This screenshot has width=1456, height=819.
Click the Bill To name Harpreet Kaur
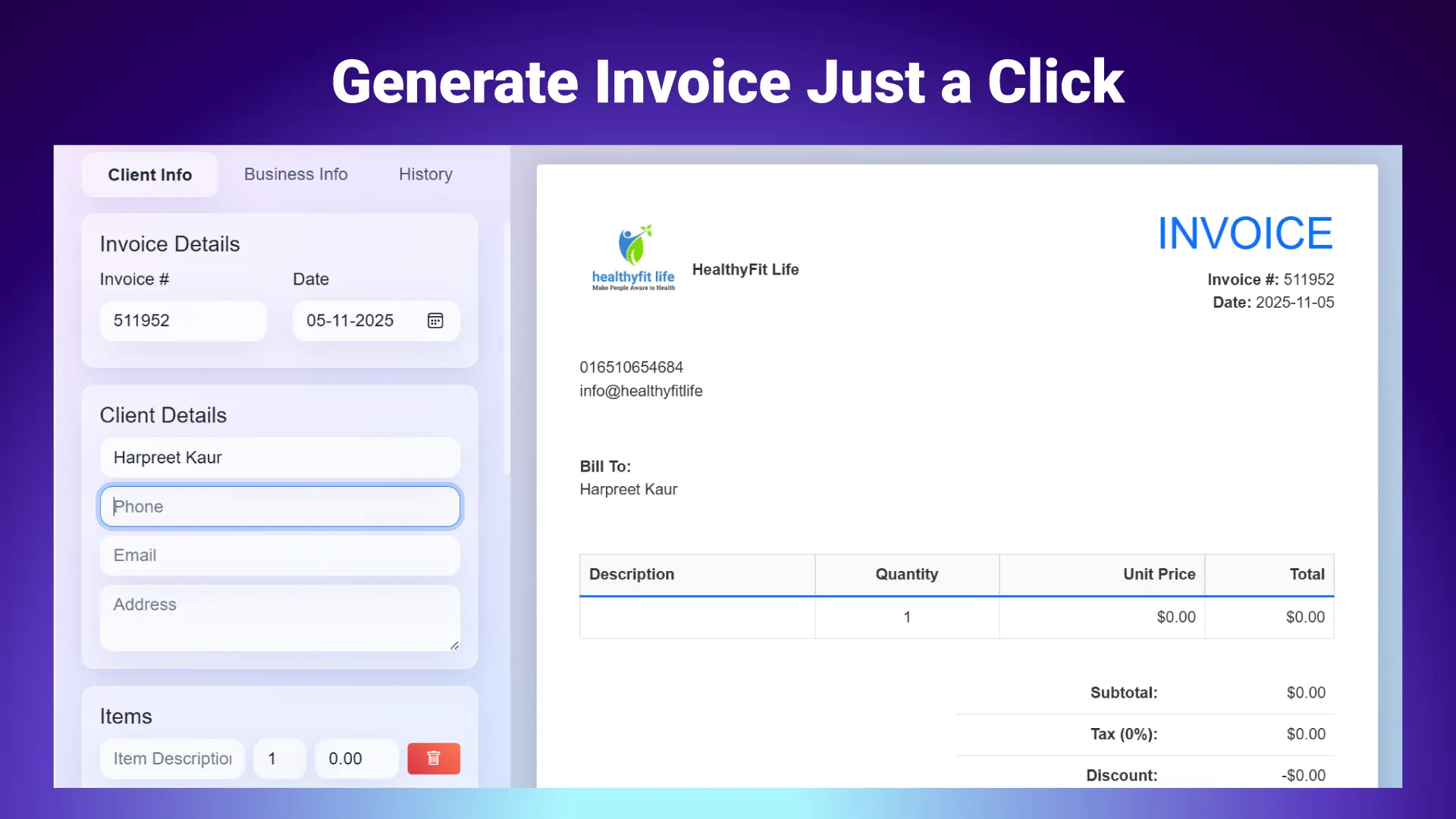(x=629, y=489)
